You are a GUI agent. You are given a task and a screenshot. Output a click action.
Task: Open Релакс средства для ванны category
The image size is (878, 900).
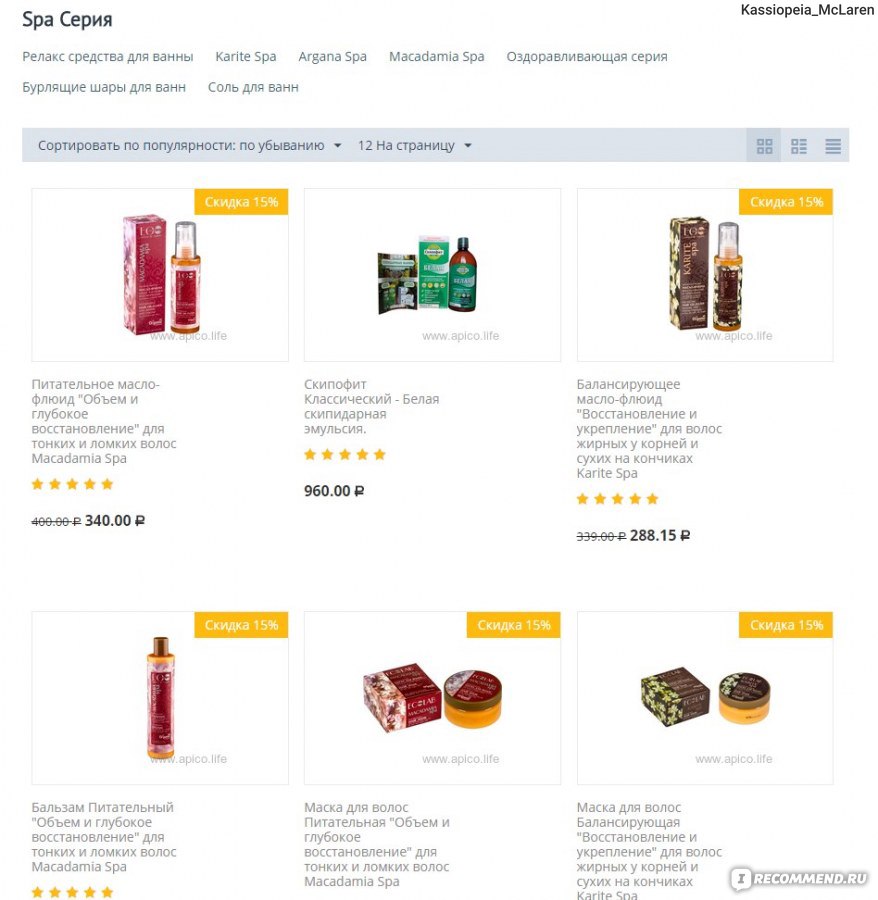pos(108,57)
